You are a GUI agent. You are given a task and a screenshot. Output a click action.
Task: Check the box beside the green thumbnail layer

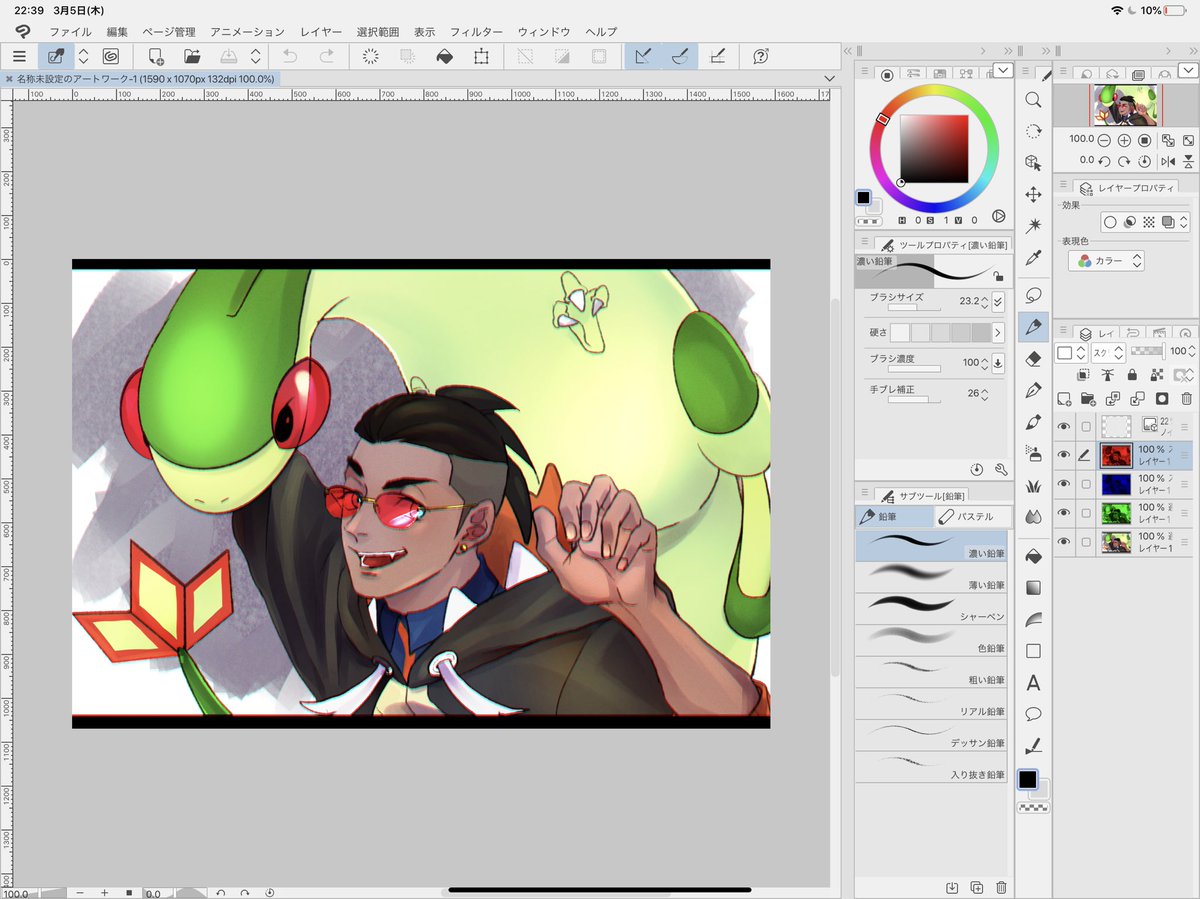coord(1086,514)
